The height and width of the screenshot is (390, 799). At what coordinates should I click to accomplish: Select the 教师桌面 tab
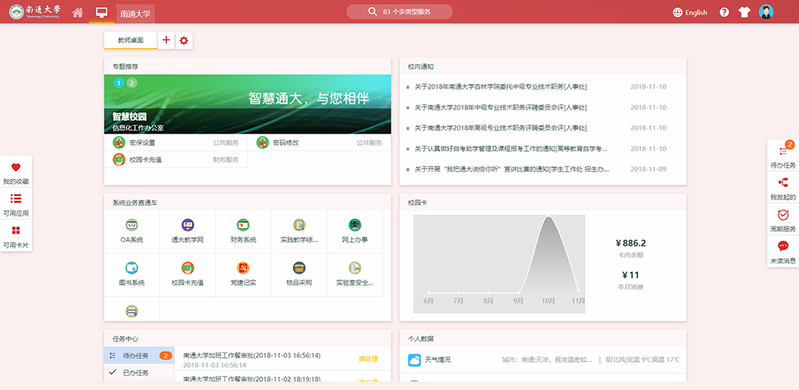(130, 40)
